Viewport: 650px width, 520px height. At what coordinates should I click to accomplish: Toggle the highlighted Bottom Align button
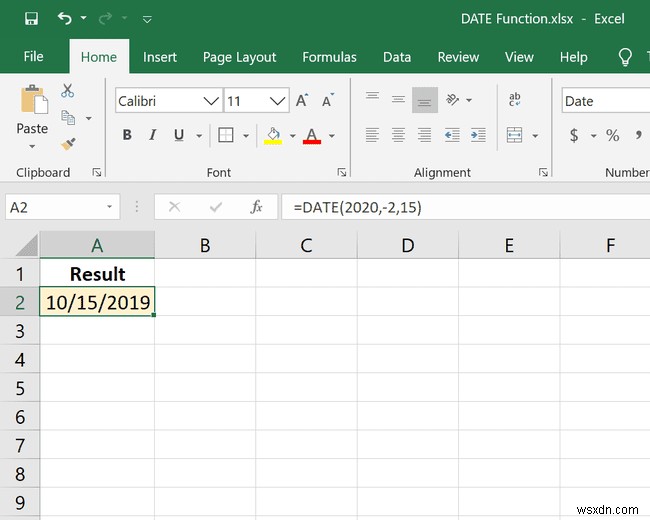[x=425, y=100]
